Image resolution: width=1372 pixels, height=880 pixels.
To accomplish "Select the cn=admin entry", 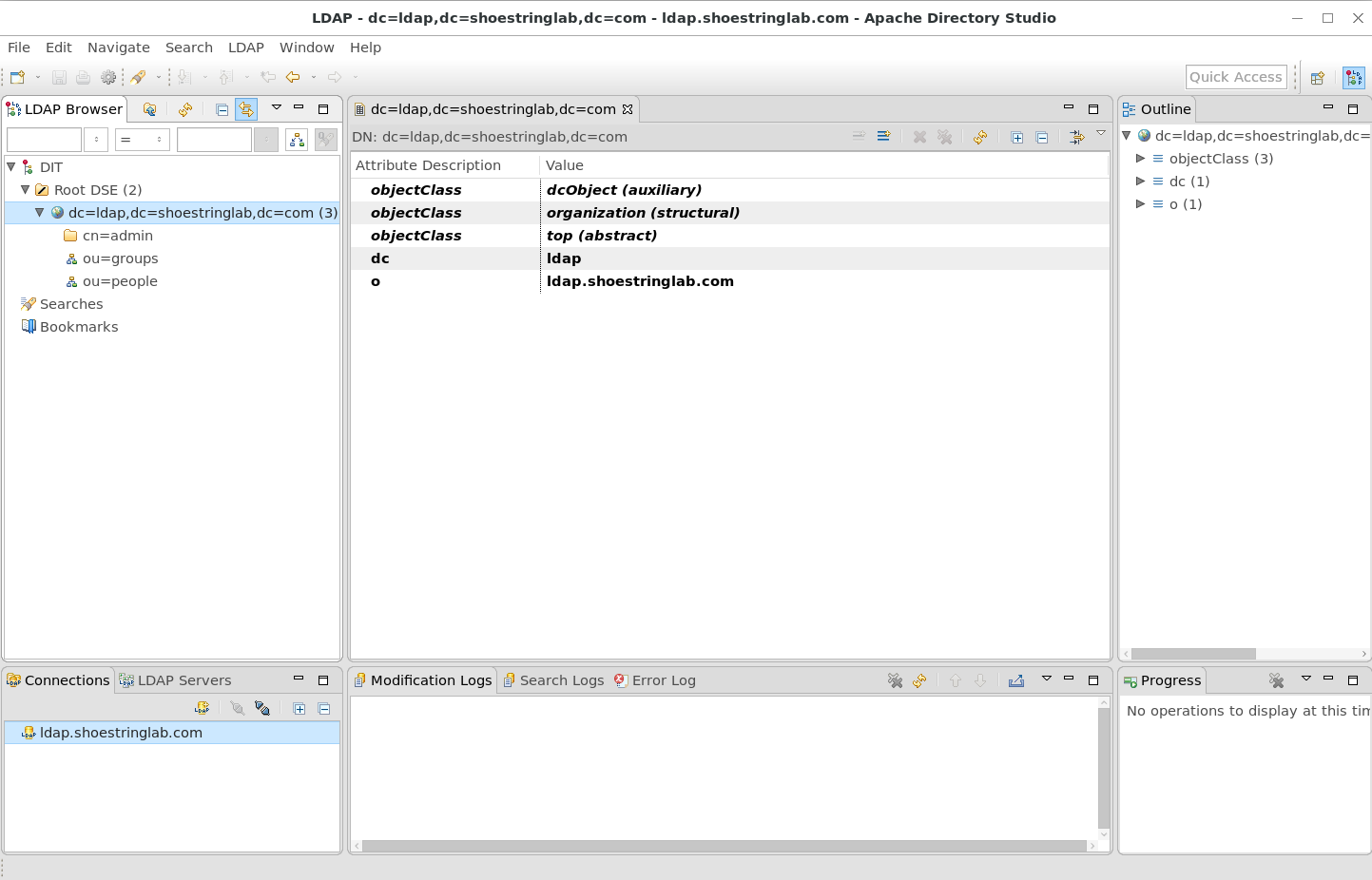I will pyautogui.click(x=118, y=236).
